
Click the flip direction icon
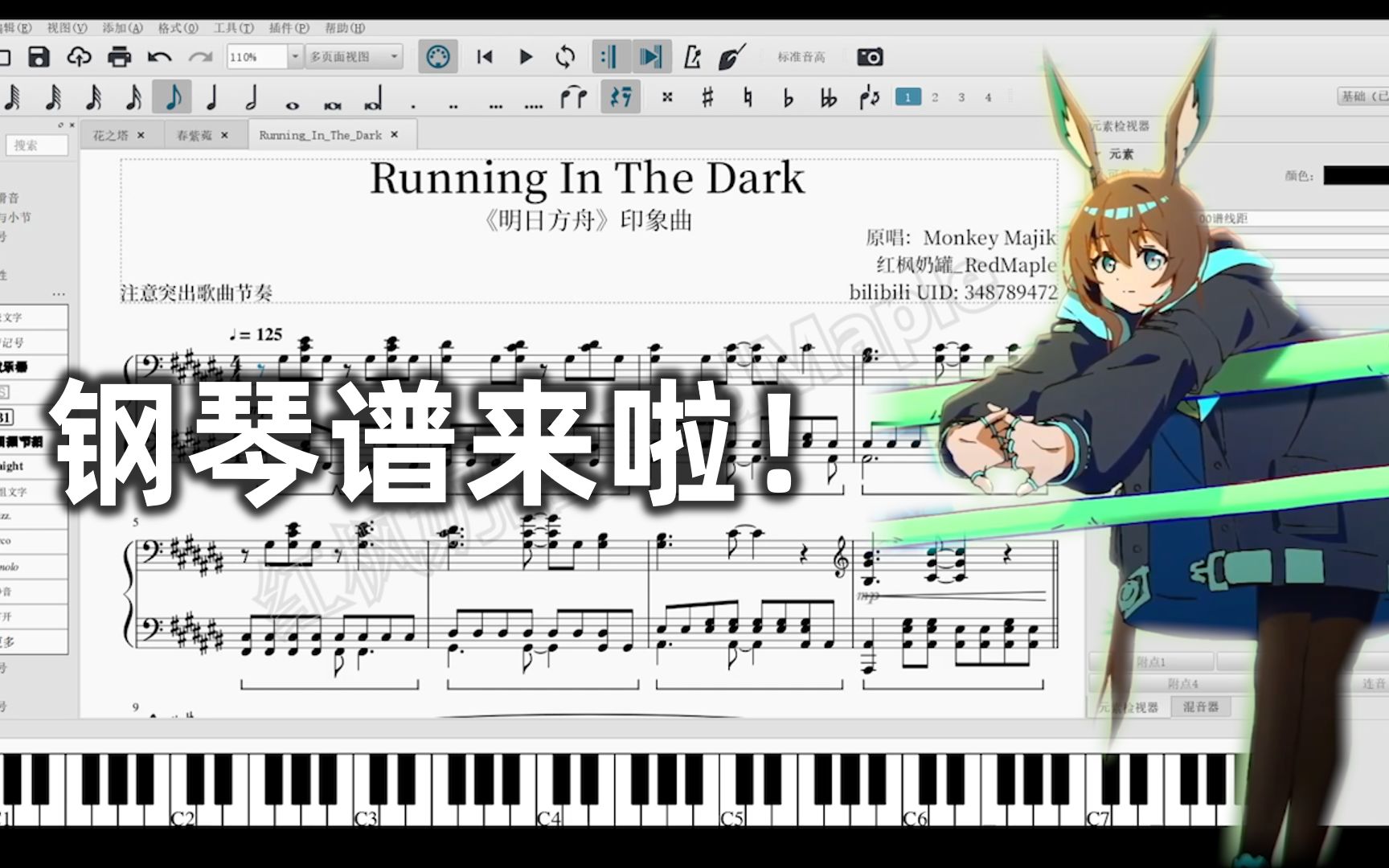(x=870, y=97)
